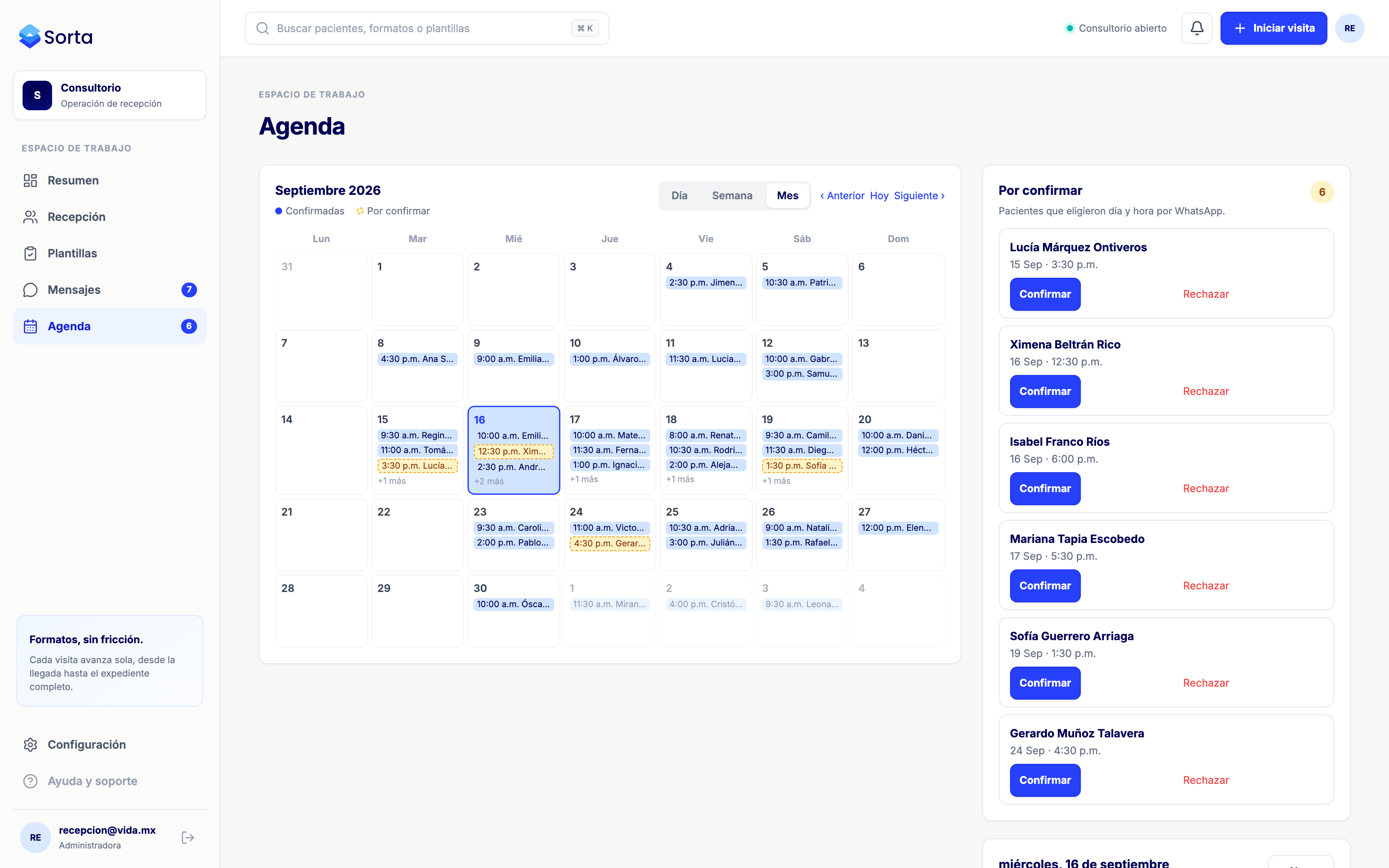Confirm Lucía Márquez Ontiveros appointment
Screen dimensions: 1389x868
[1045, 294]
